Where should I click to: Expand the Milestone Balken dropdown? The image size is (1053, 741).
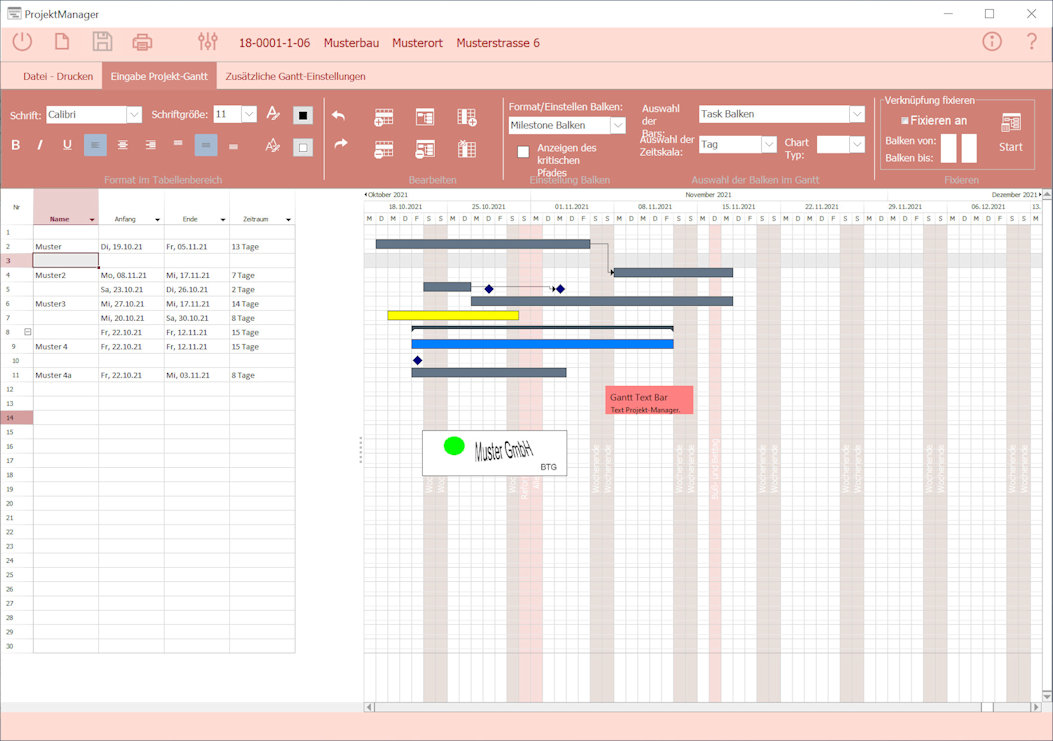[x=617, y=125]
